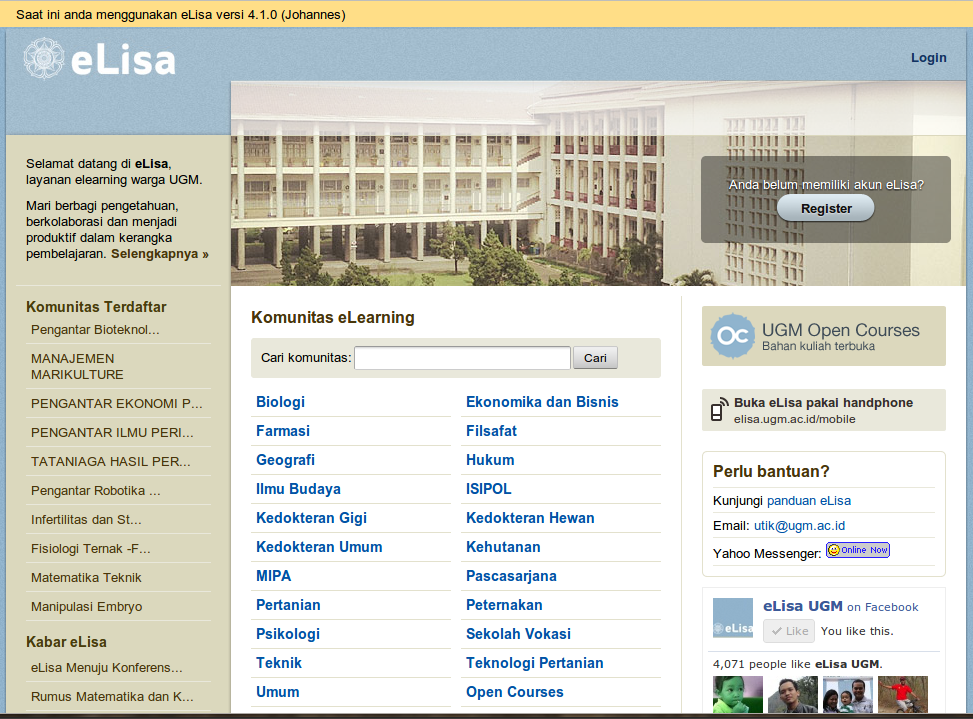Click the eLisa logo in header

click(x=100, y=59)
